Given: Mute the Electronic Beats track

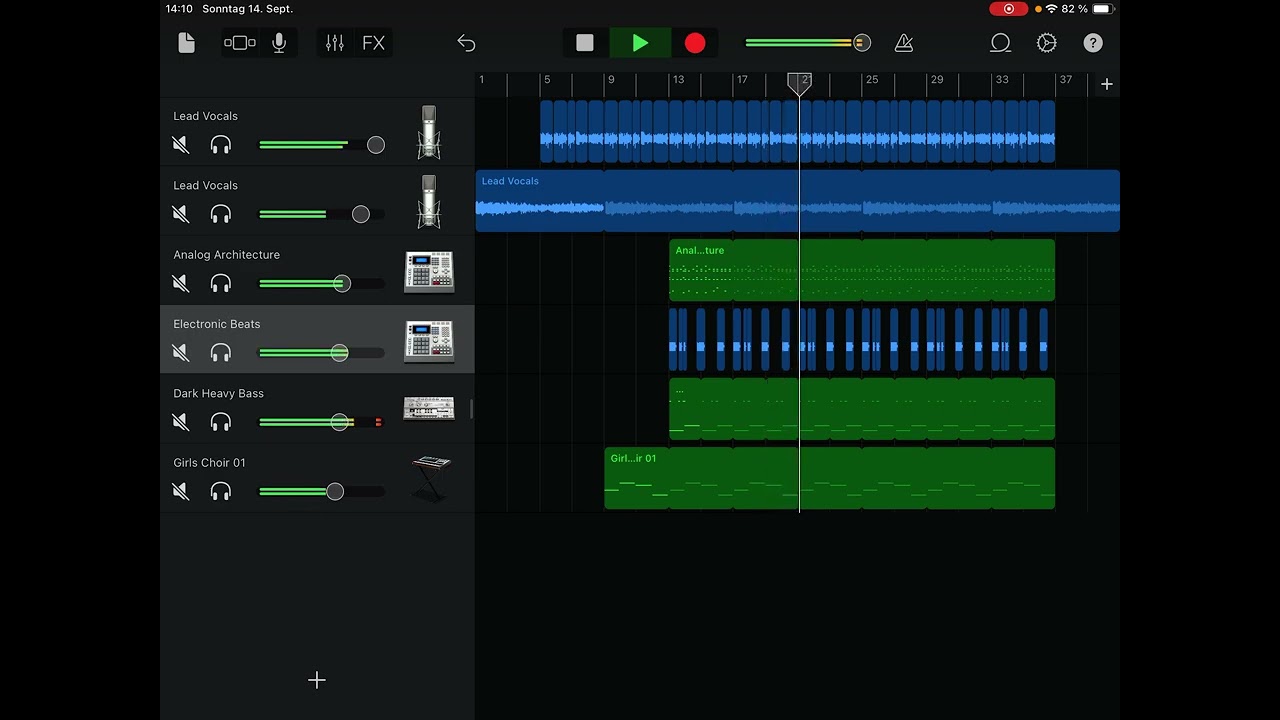Looking at the screenshot, I should (x=181, y=352).
